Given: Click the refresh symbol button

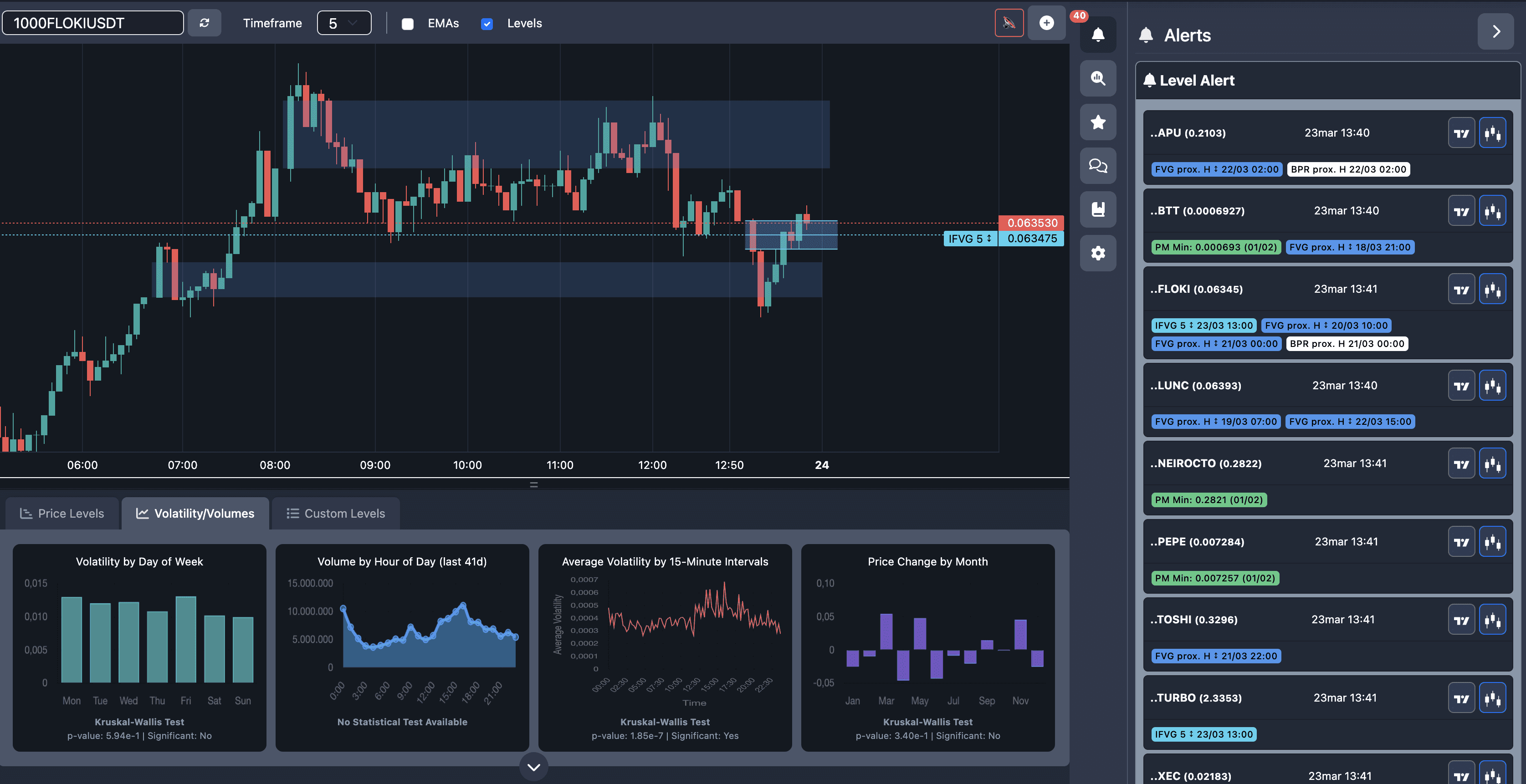Looking at the screenshot, I should [205, 23].
